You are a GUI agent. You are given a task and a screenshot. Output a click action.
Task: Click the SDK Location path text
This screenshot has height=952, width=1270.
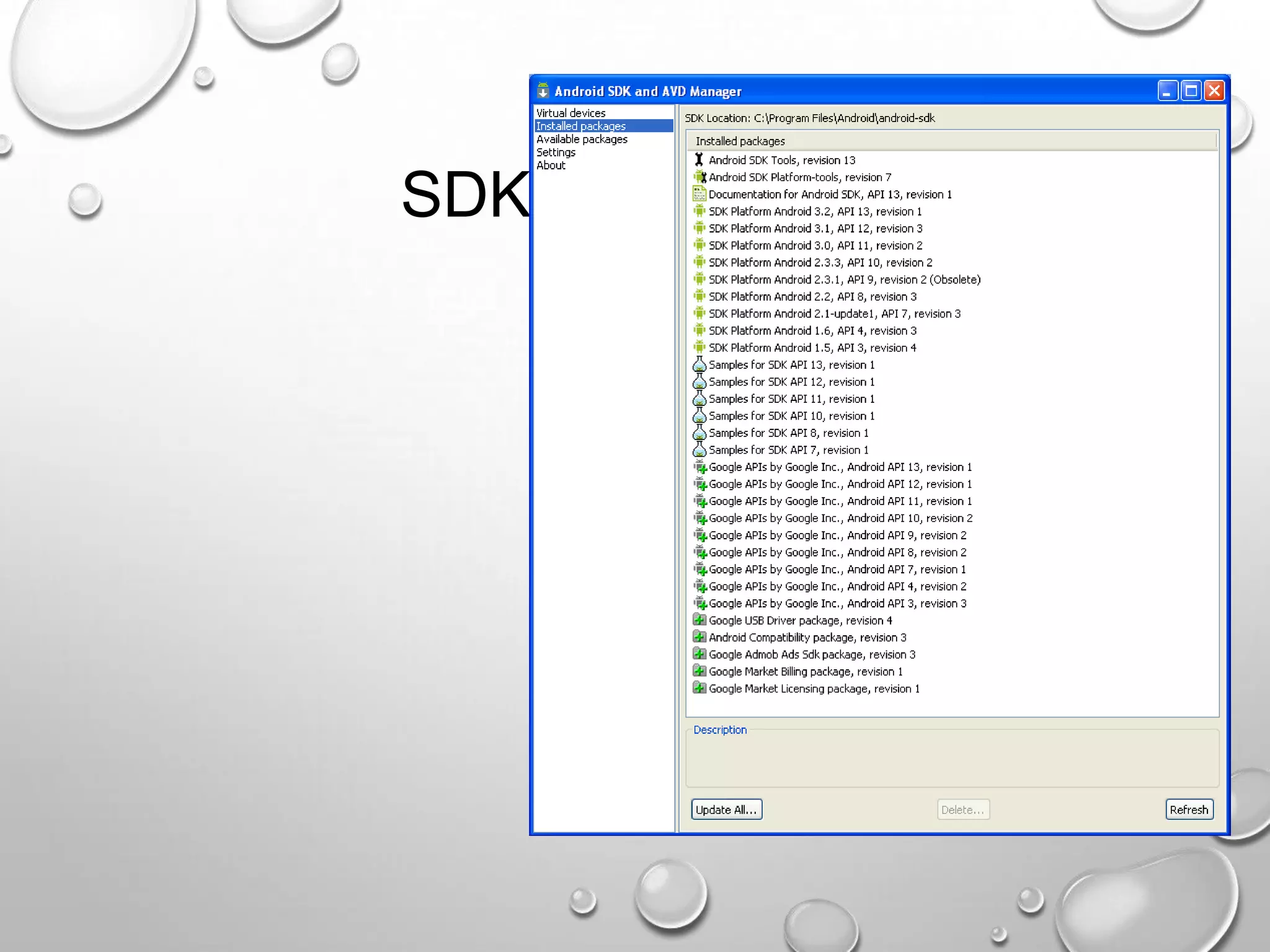pyautogui.click(x=844, y=118)
